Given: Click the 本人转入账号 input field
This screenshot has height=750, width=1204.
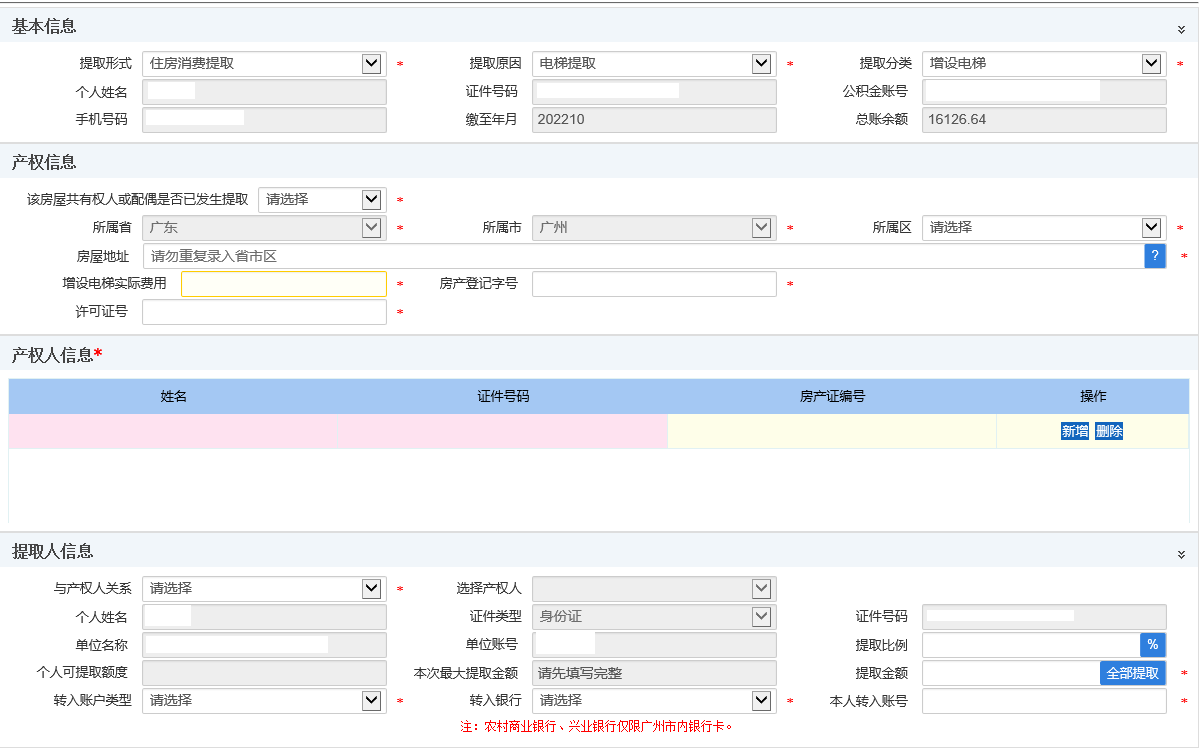Looking at the screenshot, I should 1043,701.
